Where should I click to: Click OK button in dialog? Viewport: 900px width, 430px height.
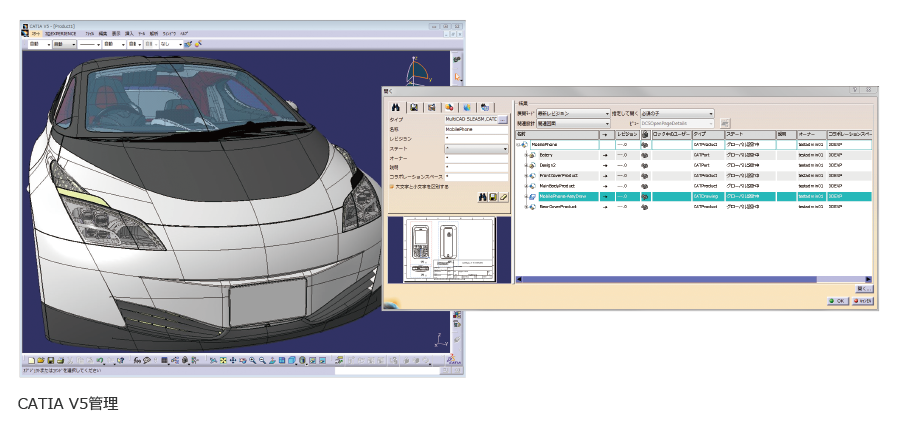(837, 300)
